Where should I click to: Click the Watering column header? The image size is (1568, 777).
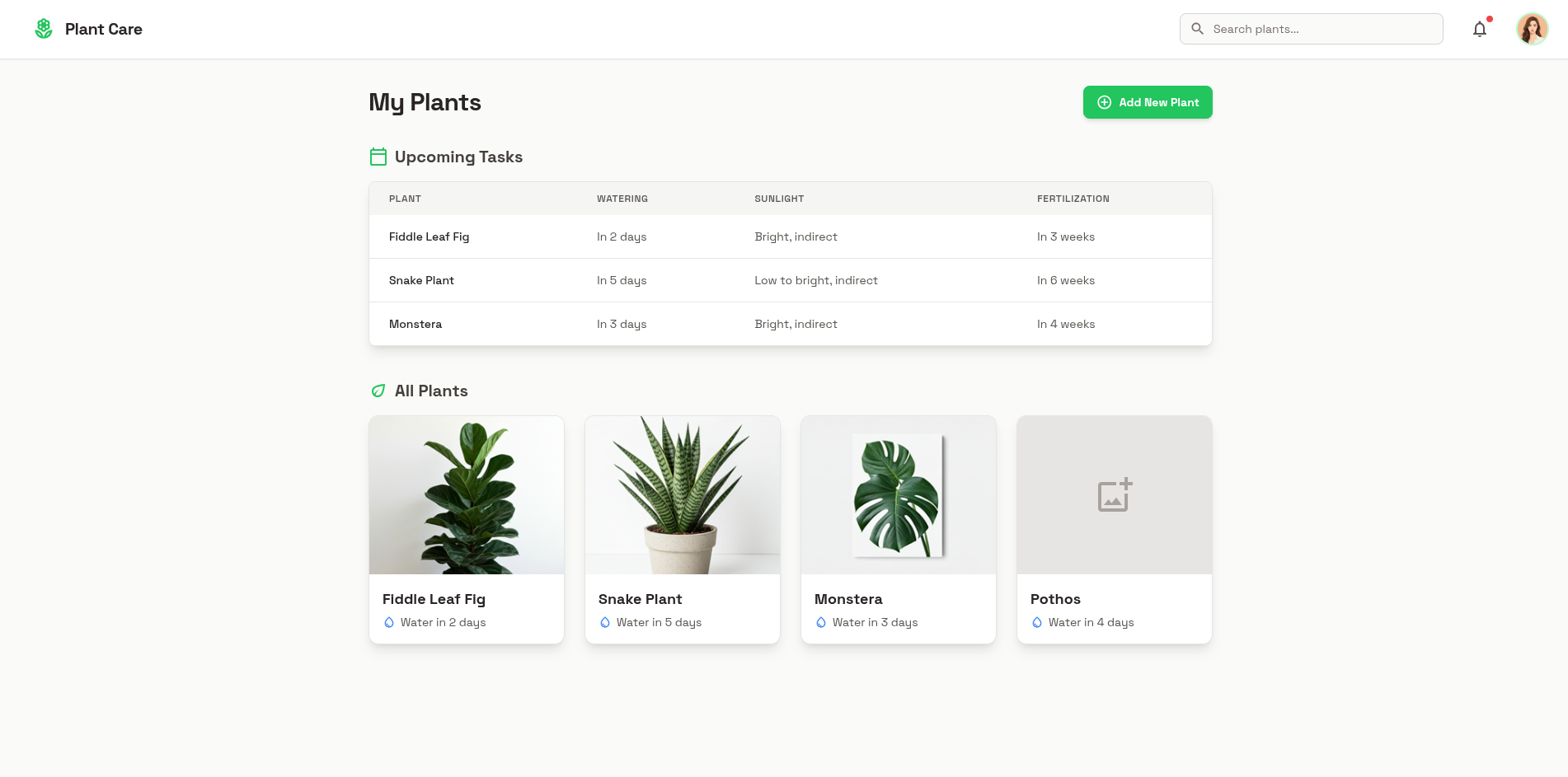[x=622, y=199]
